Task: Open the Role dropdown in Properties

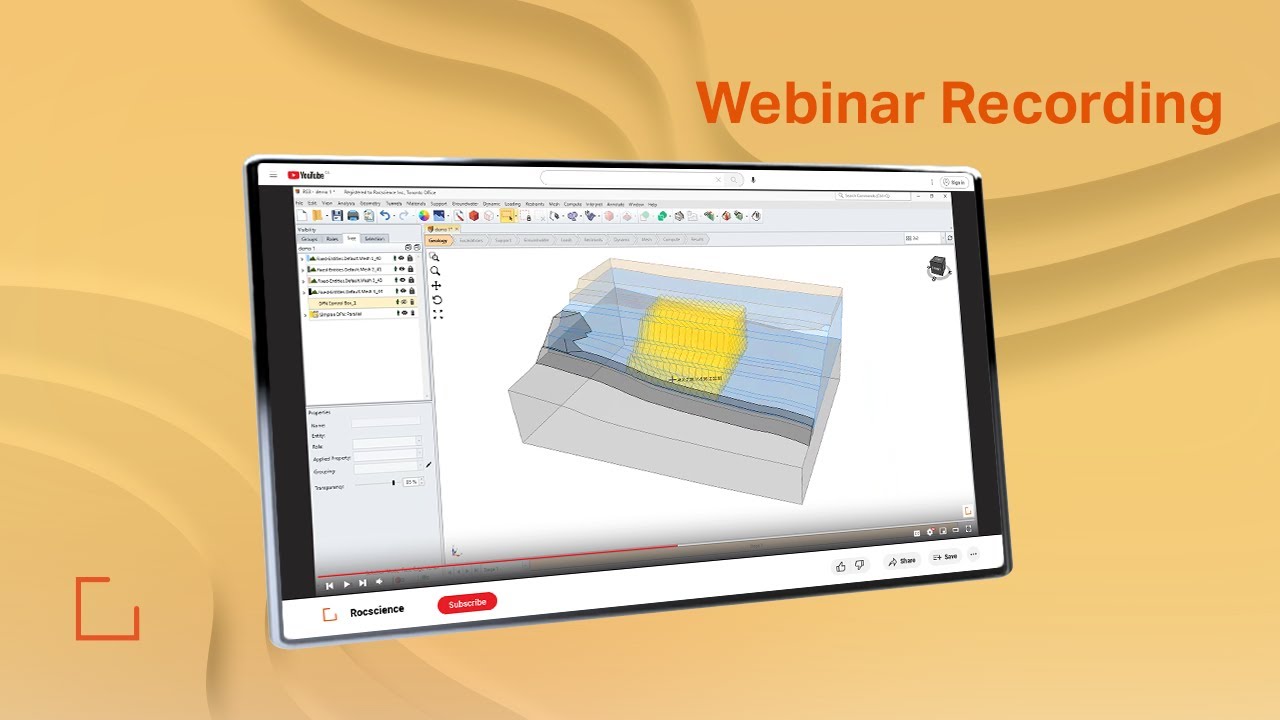Action: pos(388,441)
